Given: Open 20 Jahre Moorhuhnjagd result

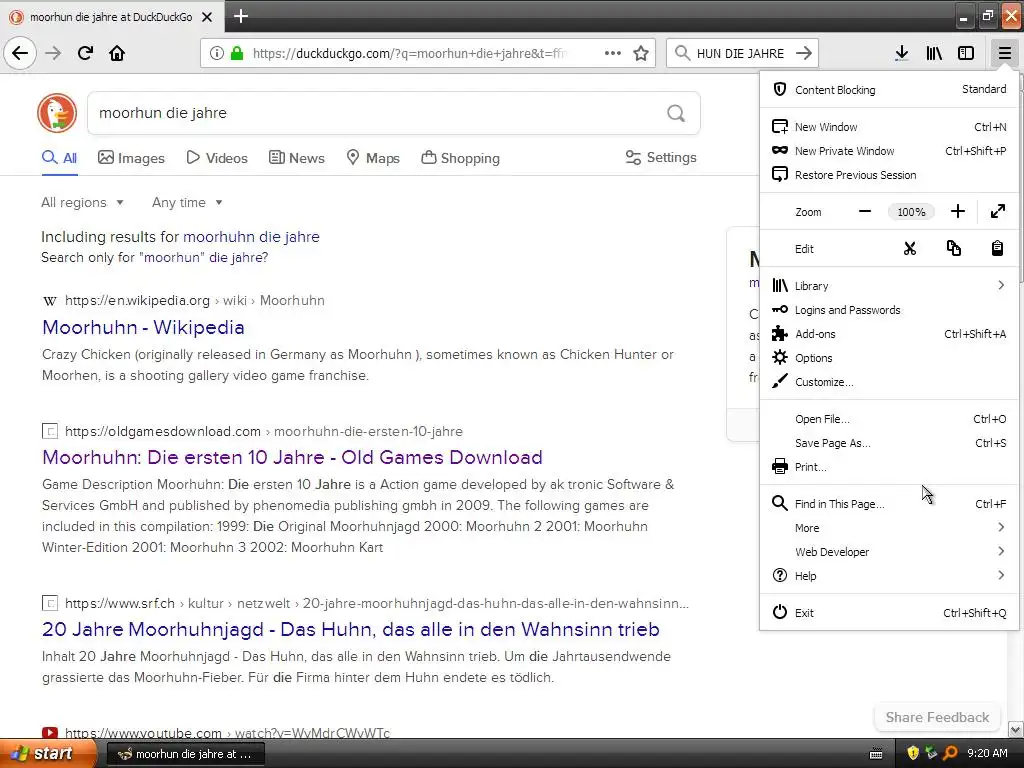Looking at the screenshot, I should [x=351, y=629].
